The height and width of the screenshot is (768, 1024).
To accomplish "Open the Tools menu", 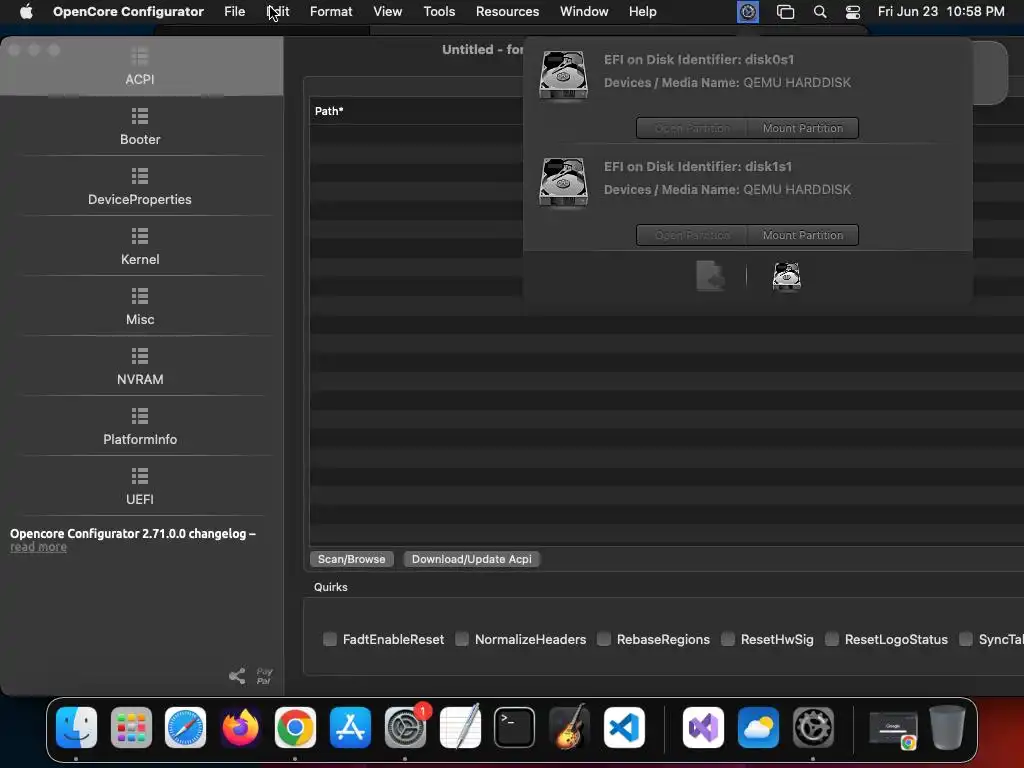I will pyautogui.click(x=439, y=12).
